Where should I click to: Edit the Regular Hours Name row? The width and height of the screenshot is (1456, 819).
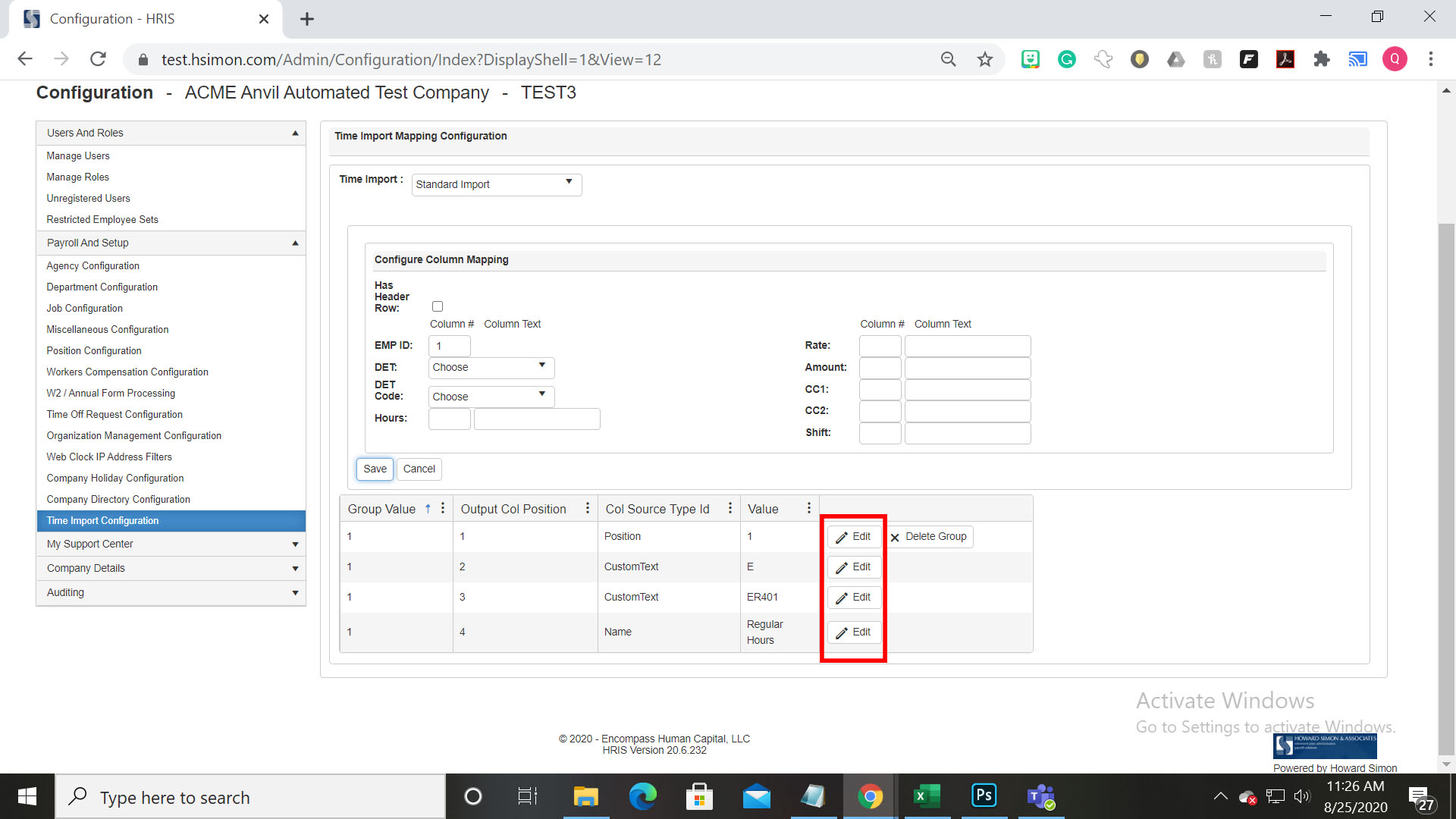tap(854, 632)
